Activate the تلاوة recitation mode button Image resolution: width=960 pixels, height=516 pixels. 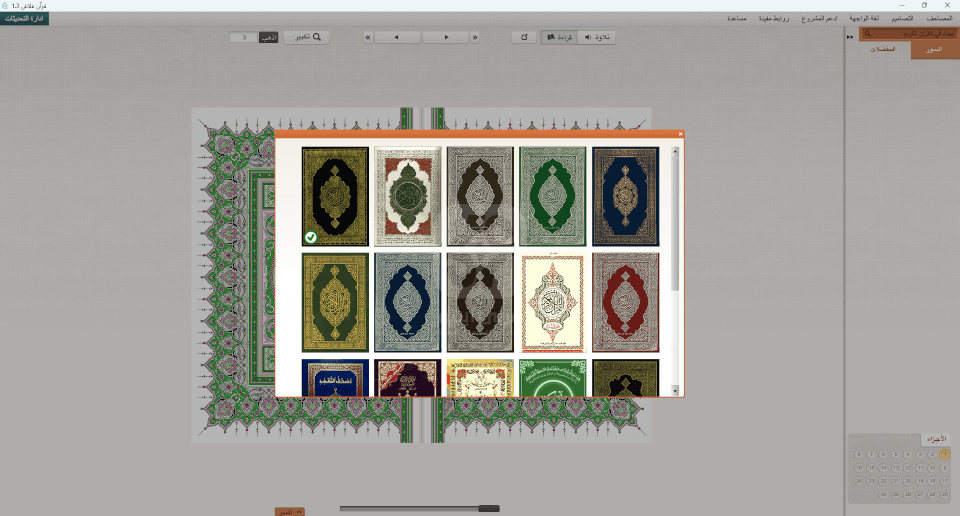pyautogui.click(x=596, y=37)
